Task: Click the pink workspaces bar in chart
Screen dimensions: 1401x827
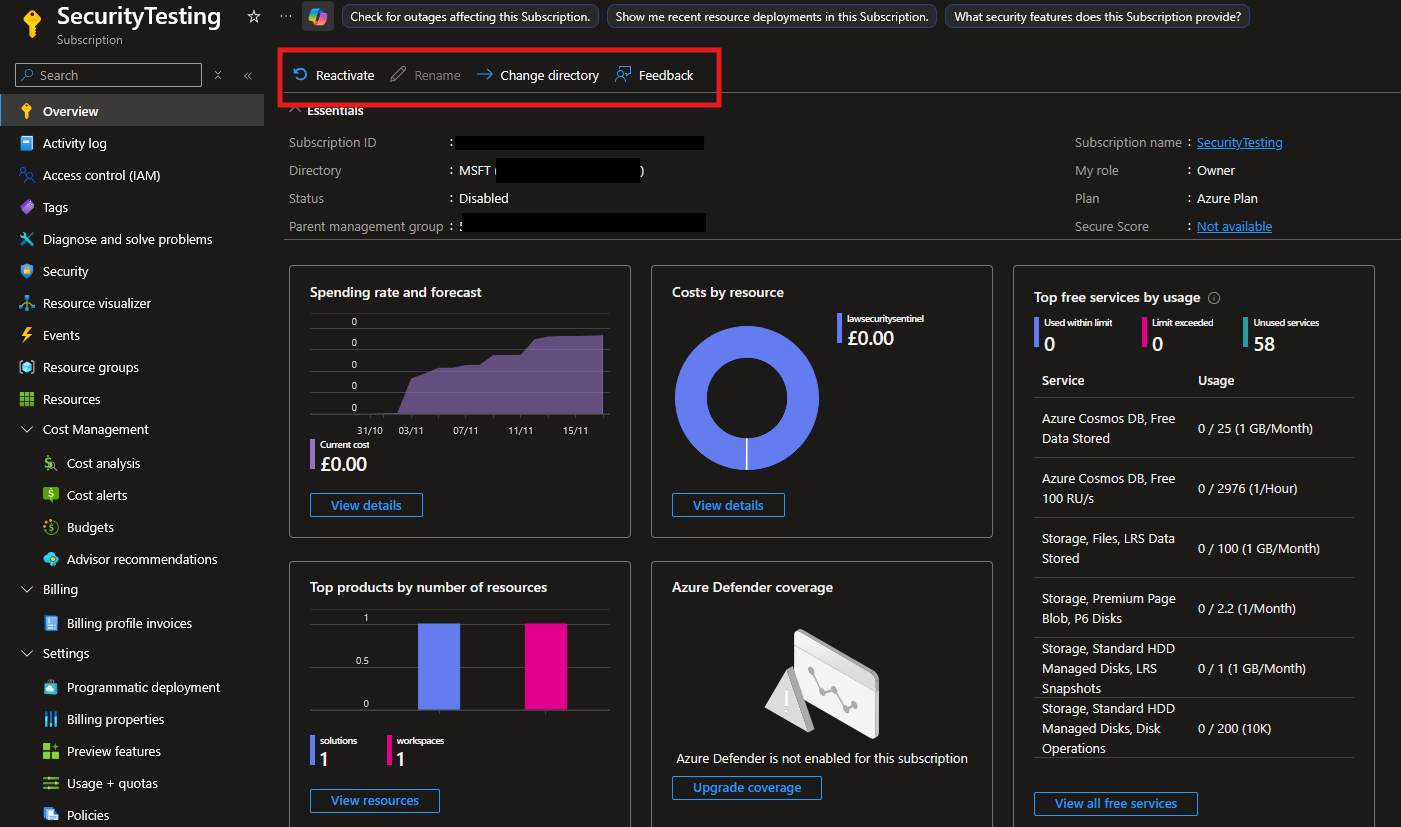Action: click(x=546, y=666)
